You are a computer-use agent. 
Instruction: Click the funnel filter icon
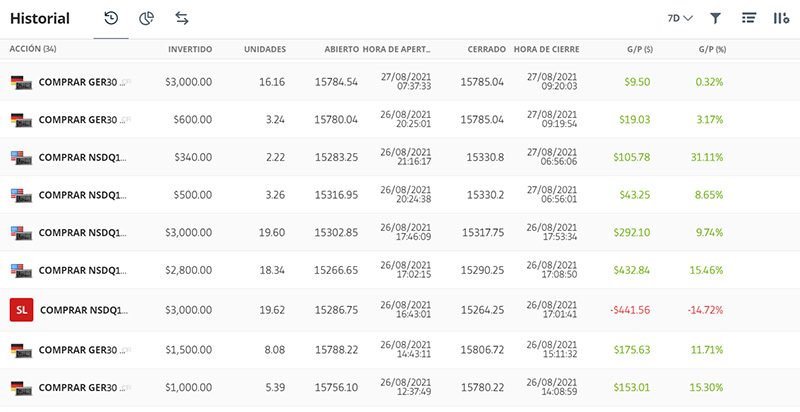pyautogui.click(x=715, y=19)
